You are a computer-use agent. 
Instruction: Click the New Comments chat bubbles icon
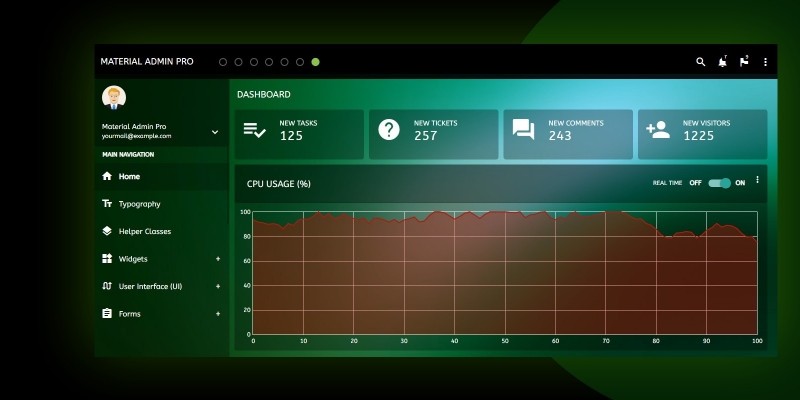click(523, 130)
